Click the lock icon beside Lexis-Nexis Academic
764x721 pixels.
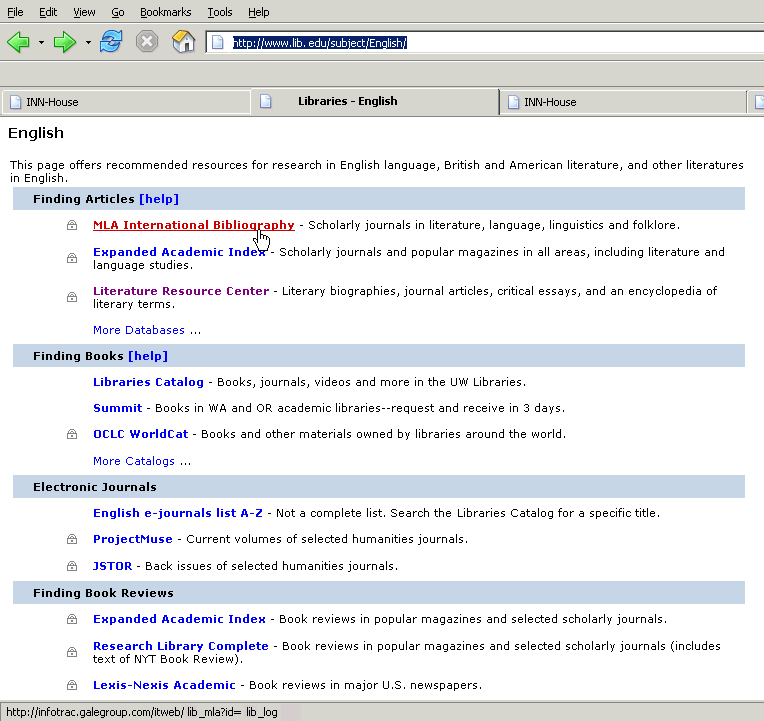click(x=72, y=685)
